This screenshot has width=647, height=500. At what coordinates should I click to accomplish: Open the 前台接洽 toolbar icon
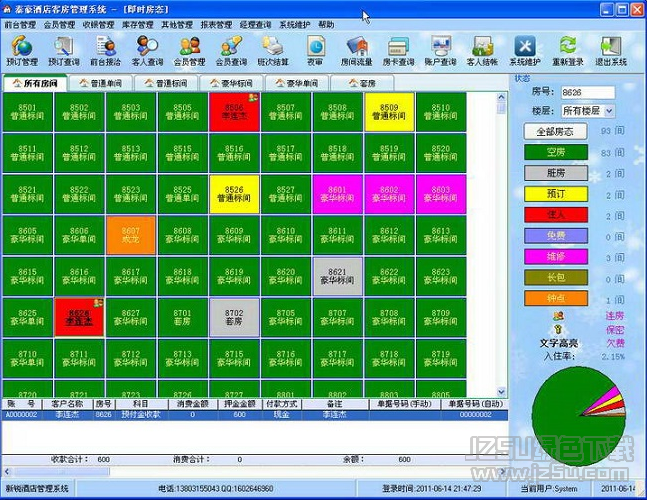[x=106, y=51]
